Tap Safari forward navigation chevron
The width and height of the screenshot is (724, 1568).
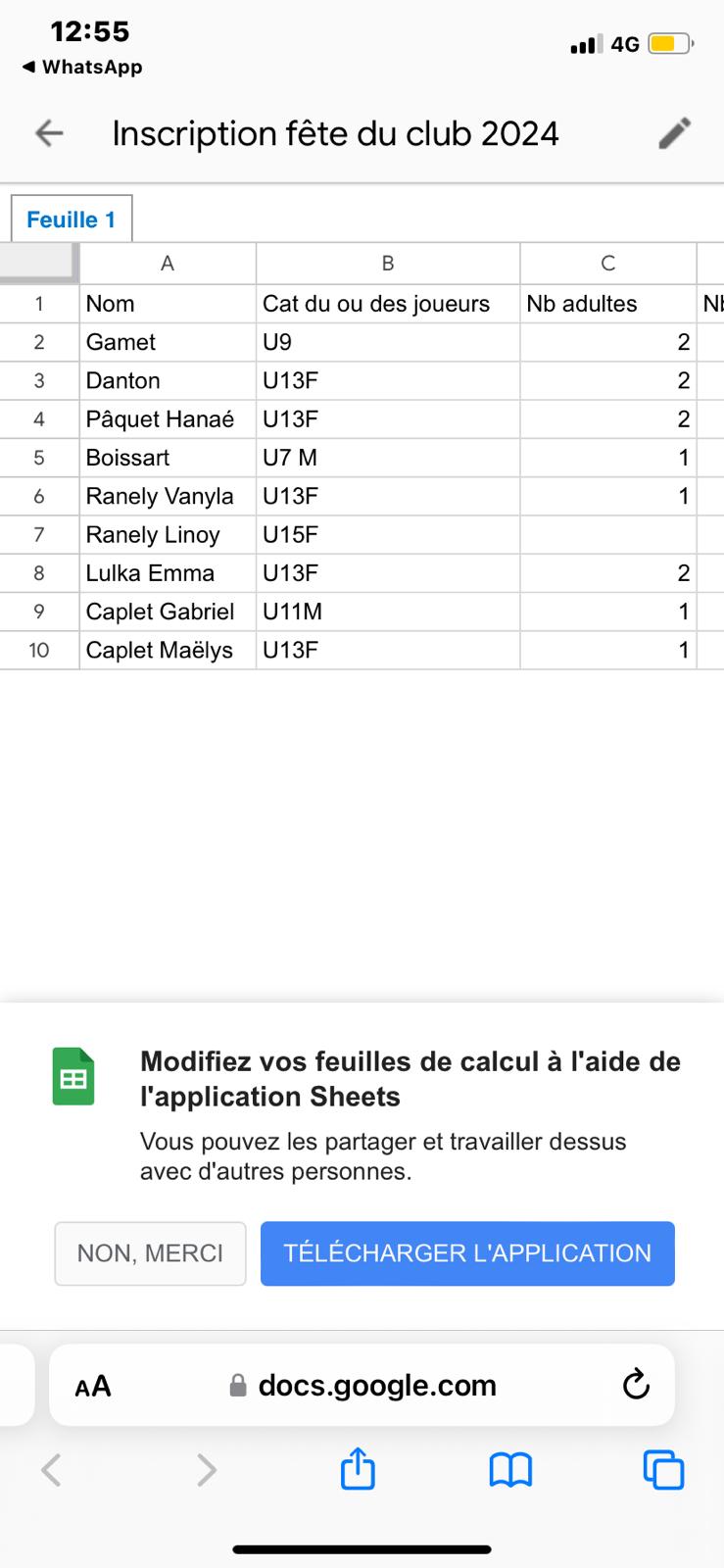click(x=206, y=1469)
